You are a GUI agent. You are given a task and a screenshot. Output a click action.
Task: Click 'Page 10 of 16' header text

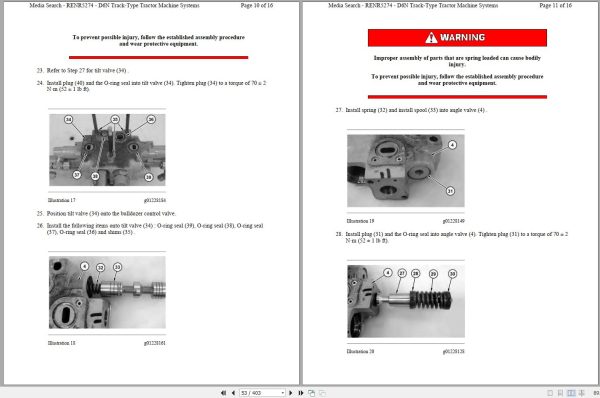tap(257, 5)
